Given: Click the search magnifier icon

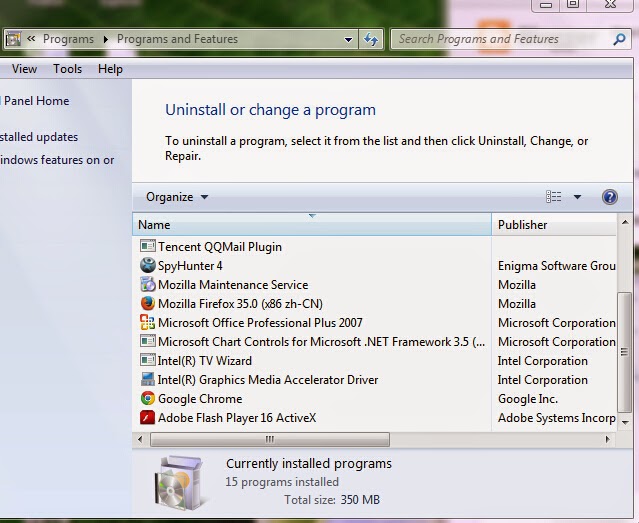Looking at the screenshot, I should pos(619,39).
